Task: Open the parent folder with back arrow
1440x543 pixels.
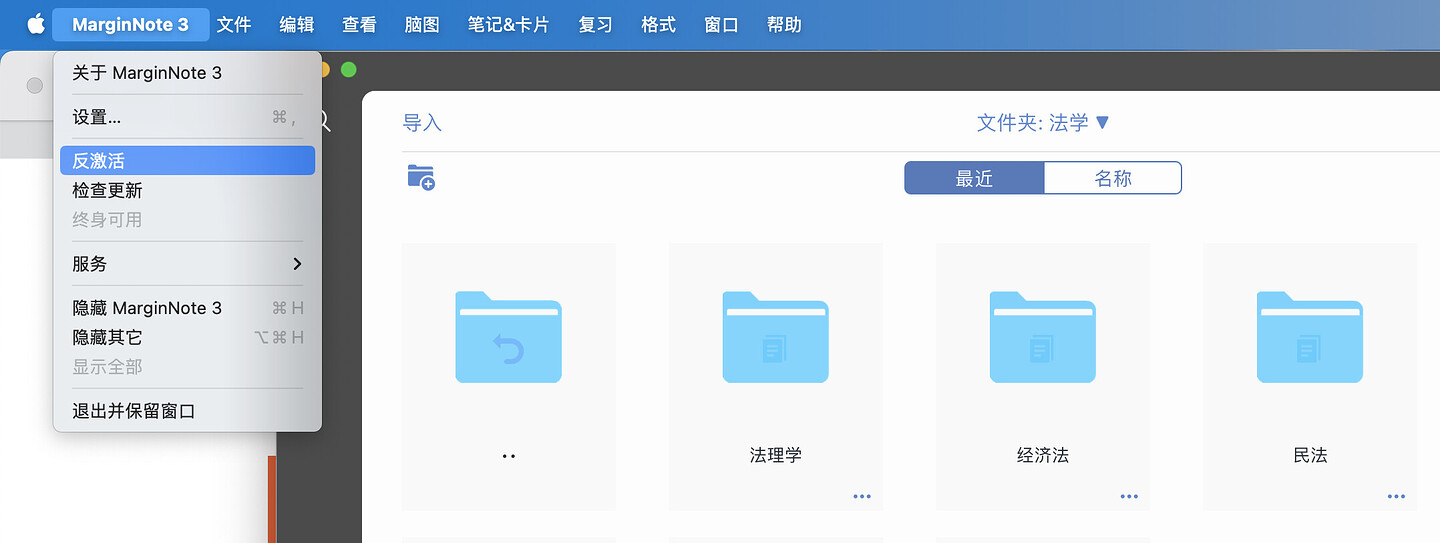Action: [508, 337]
